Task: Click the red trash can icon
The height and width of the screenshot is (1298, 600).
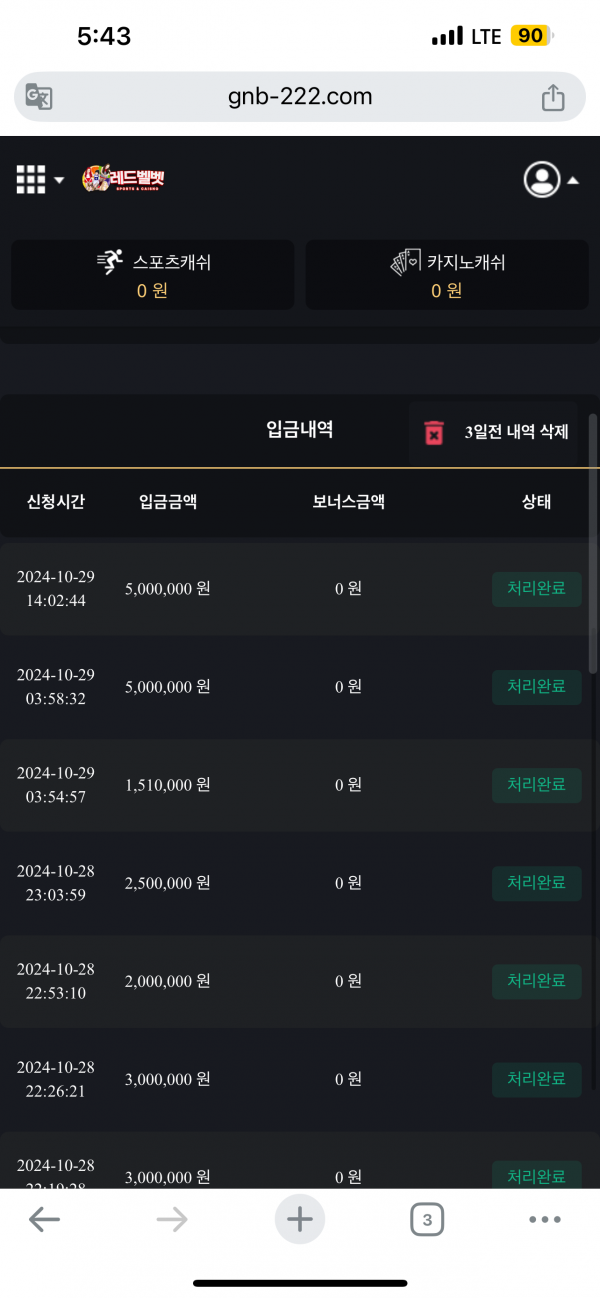Action: [x=434, y=433]
